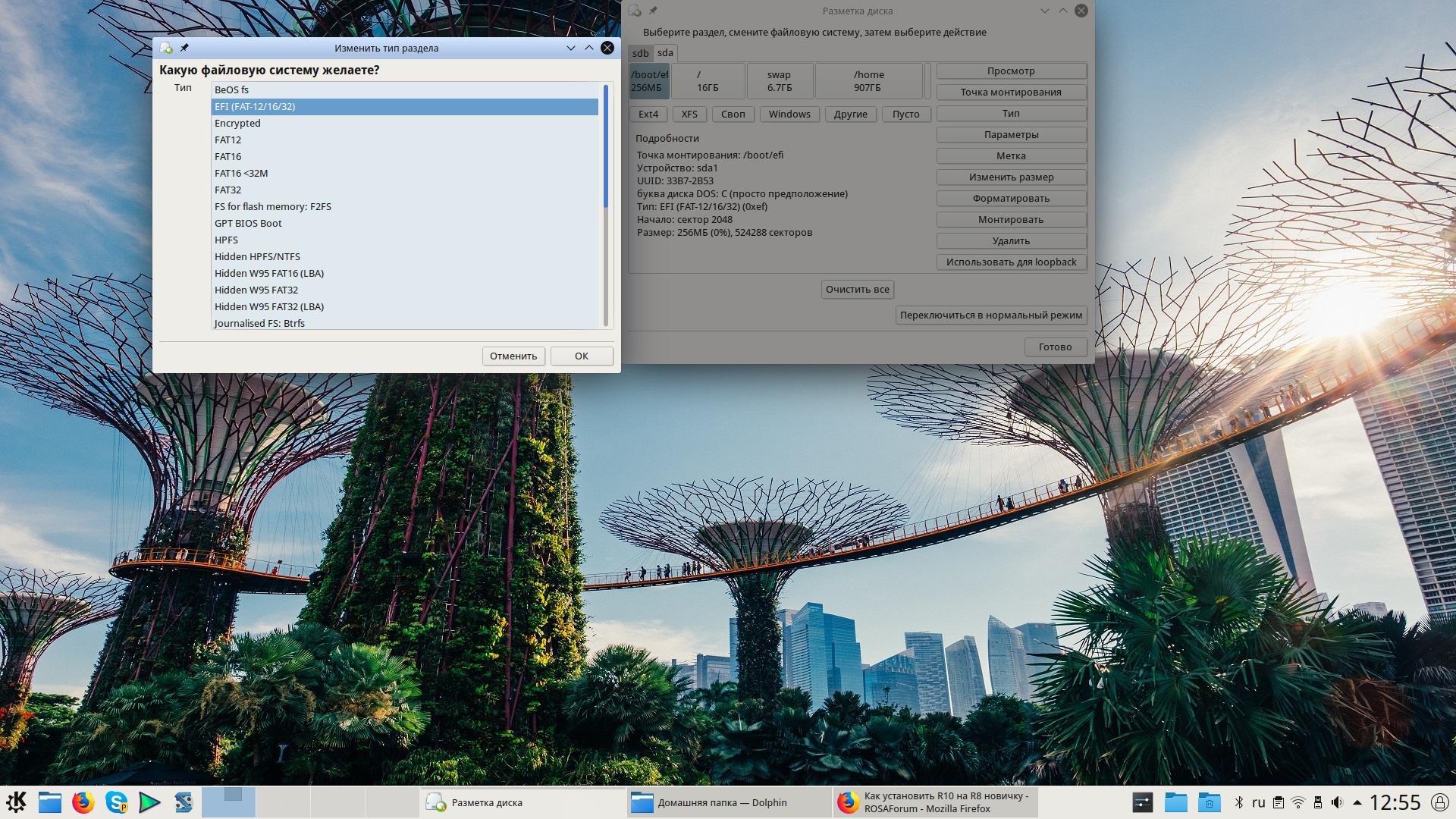
Task: Click the dialog titlebar up-chevron
Action: [589, 48]
